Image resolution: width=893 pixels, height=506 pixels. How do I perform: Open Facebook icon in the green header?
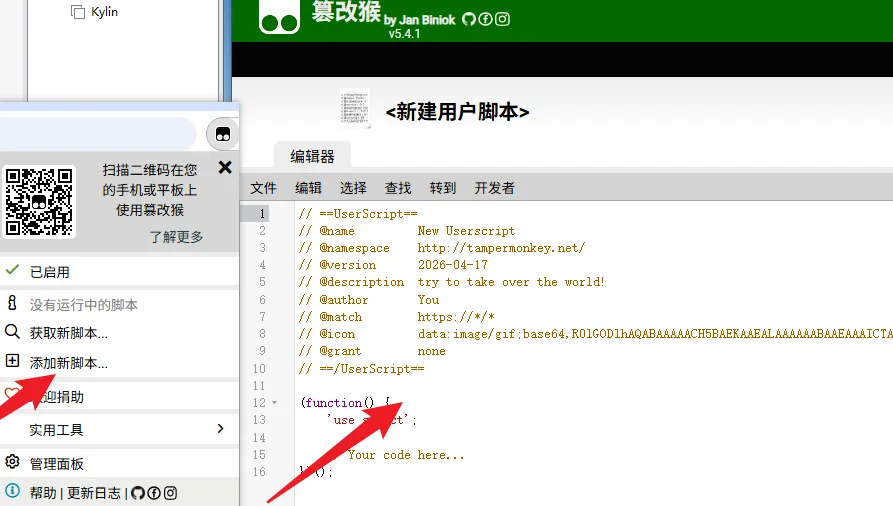(x=485, y=19)
